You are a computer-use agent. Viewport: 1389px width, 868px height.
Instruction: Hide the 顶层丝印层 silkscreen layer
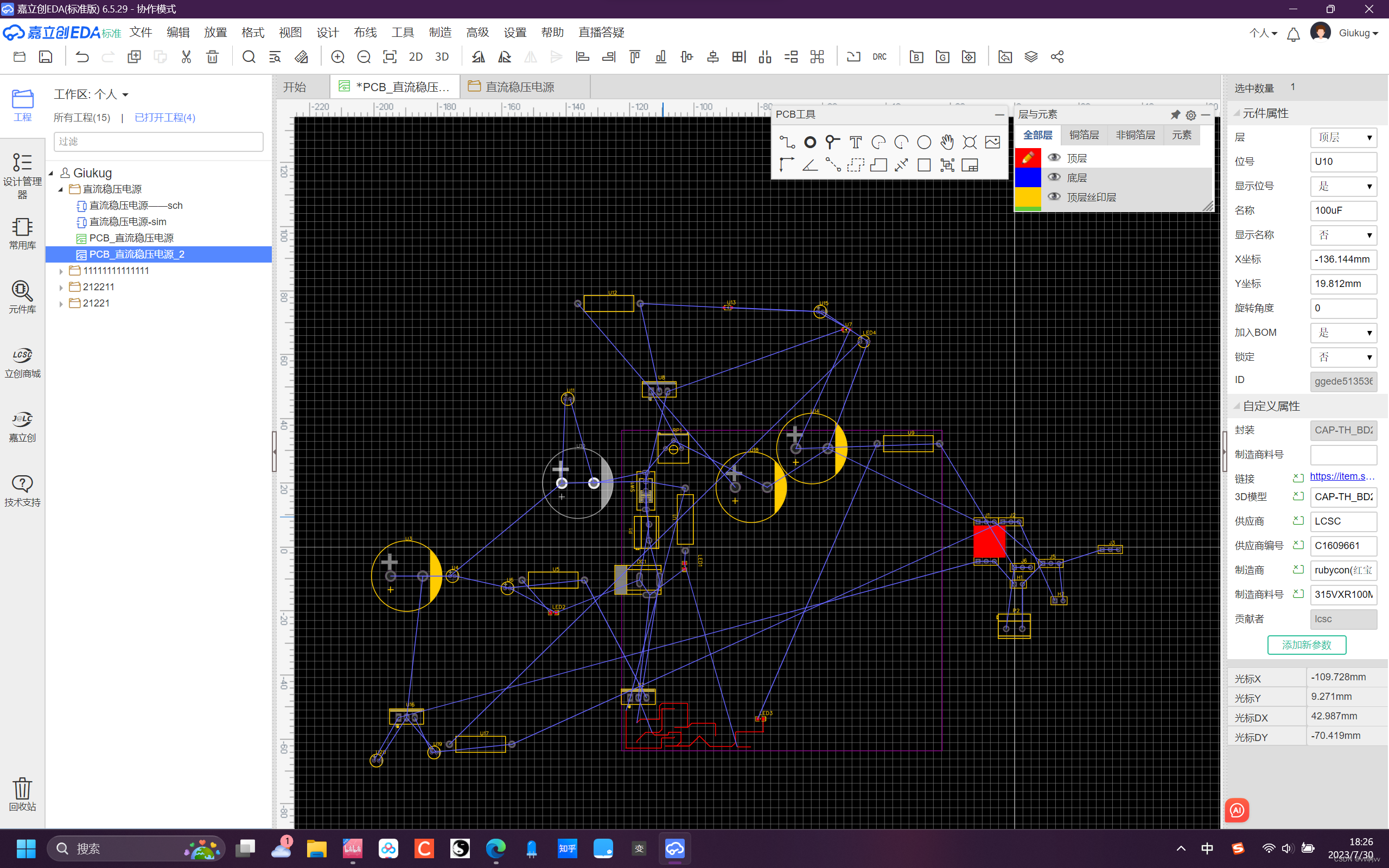1054,197
